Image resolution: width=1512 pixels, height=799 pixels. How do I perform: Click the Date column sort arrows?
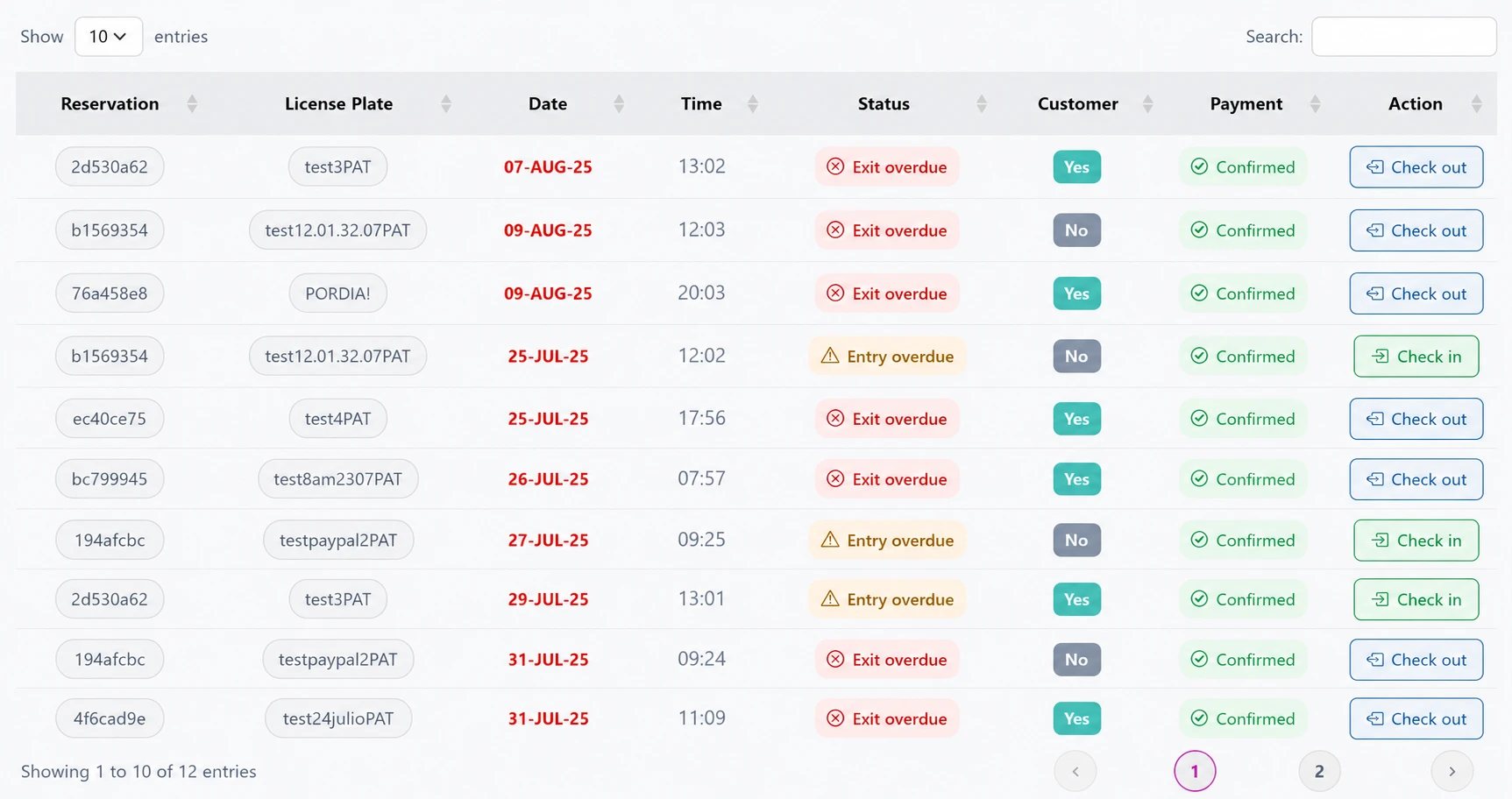pos(619,104)
